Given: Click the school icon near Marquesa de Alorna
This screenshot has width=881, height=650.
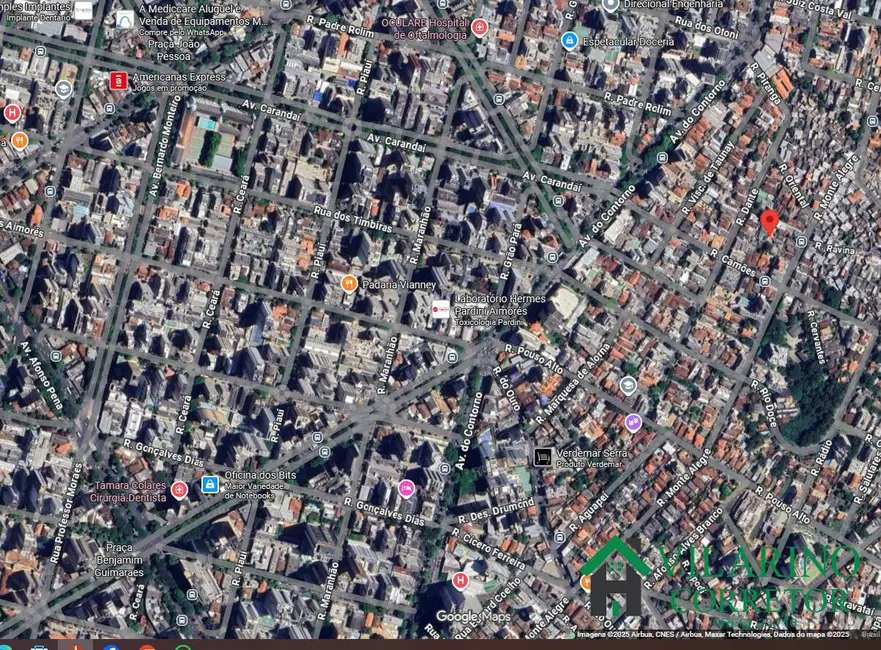Looking at the screenshot, I should [x=628, y=385].
